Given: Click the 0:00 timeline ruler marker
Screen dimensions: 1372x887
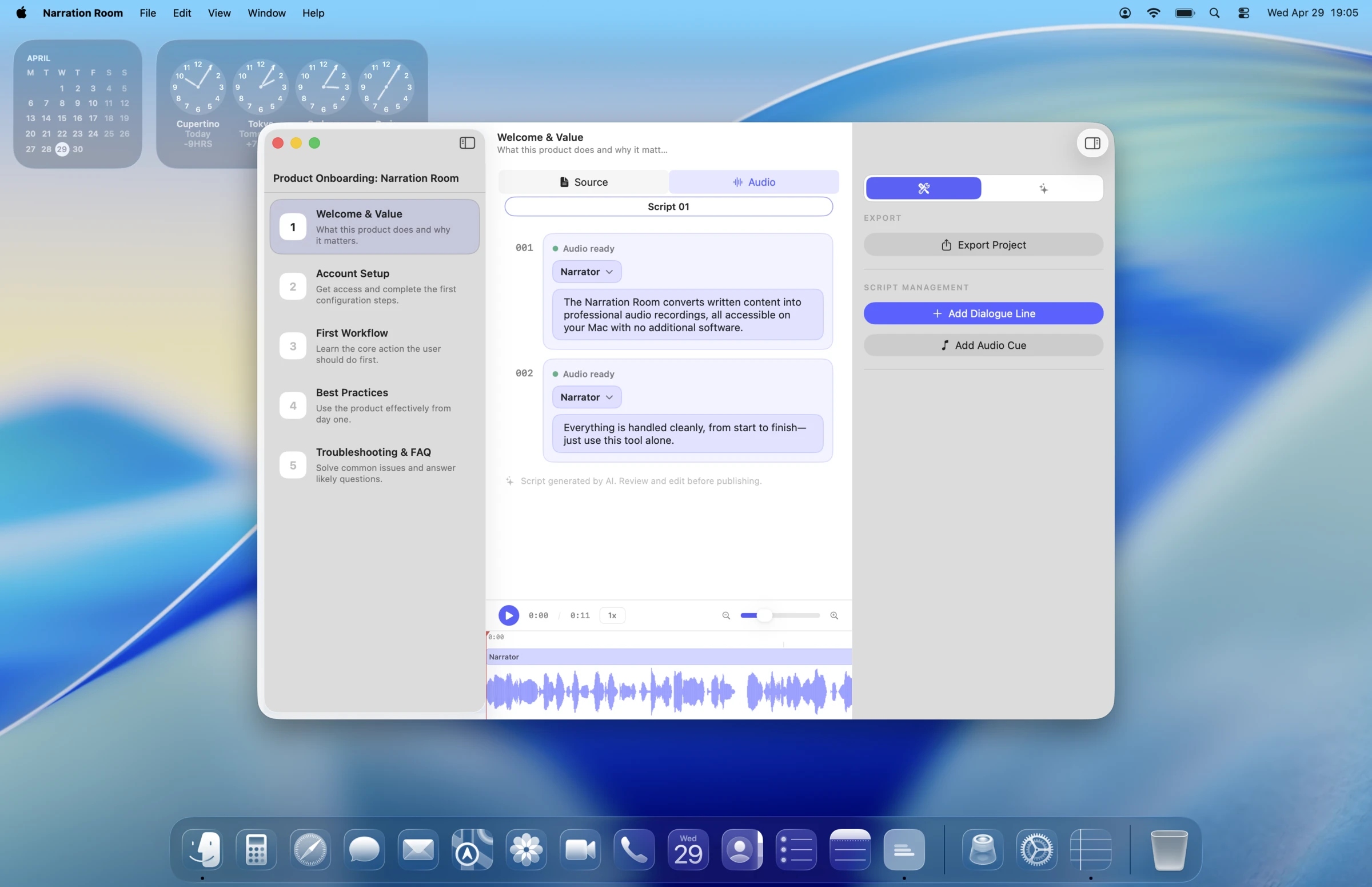Looking at the screenshot, I should click(x=496, y=637).
